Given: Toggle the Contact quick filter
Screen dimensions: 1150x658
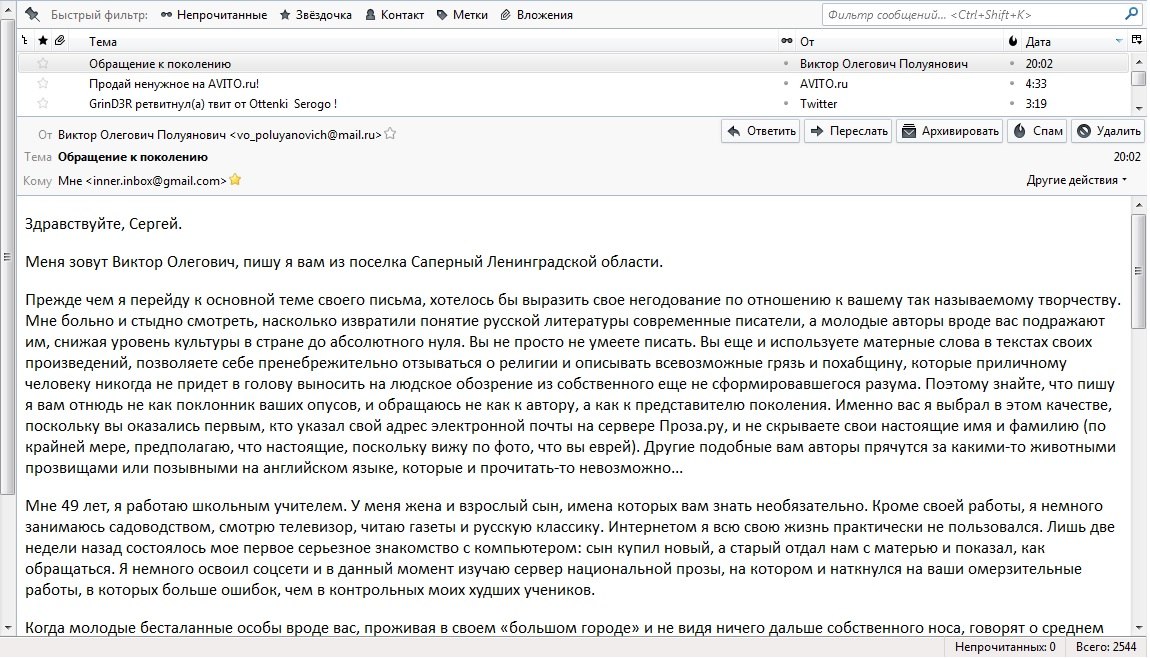Looking at the screenshot, I should click(x=395, y=15).
